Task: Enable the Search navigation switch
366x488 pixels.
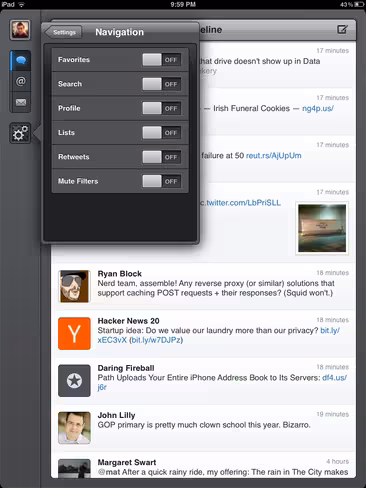Action: click(162, 84)
